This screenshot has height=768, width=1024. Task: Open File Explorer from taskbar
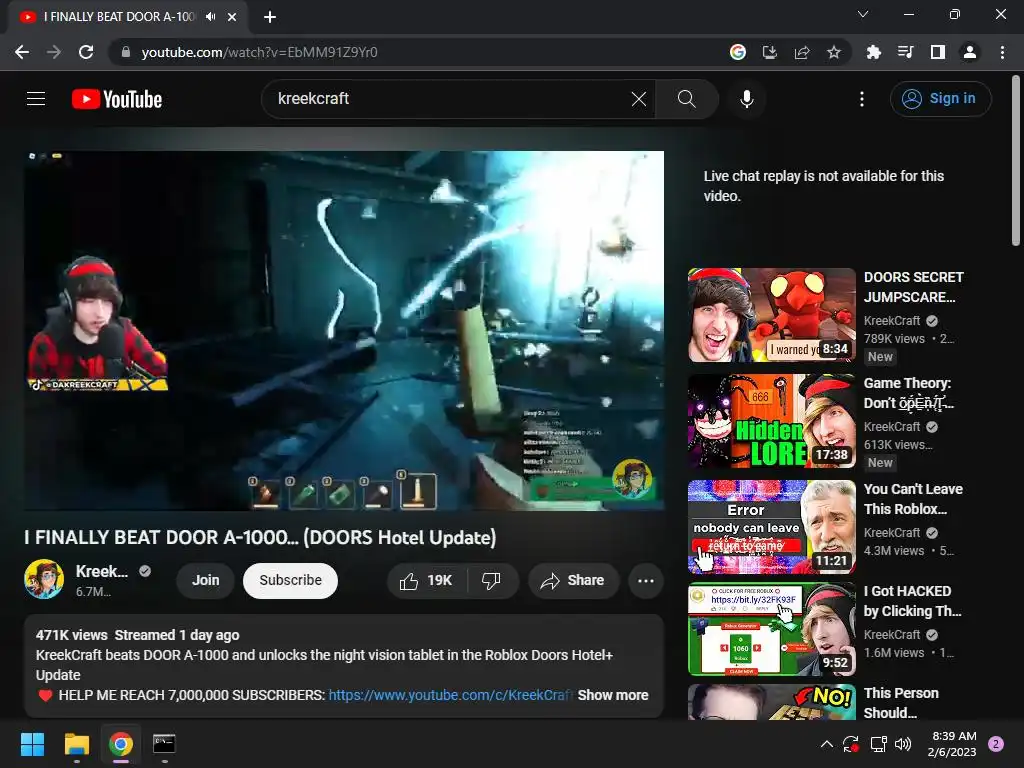(x=76, y=744)
